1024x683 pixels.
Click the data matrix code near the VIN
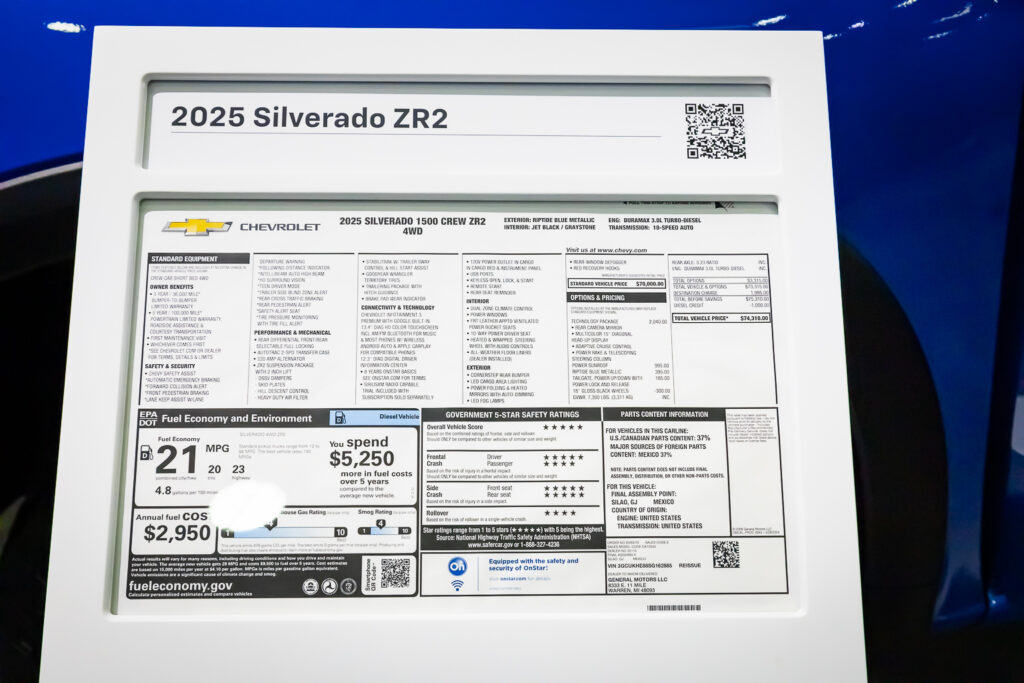(x=725, y=554)
